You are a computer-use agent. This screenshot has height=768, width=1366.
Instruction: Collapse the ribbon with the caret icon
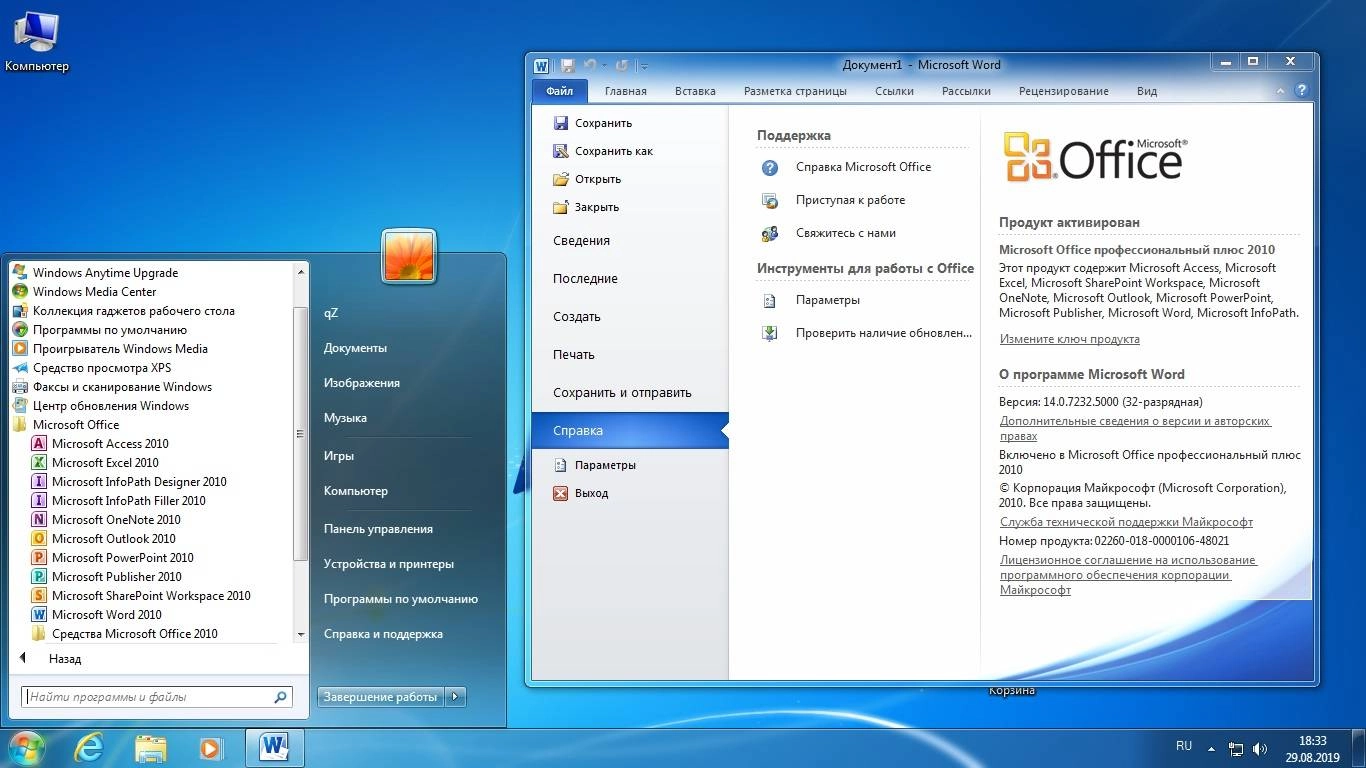pyautogui.click(x=1281, y=91)
